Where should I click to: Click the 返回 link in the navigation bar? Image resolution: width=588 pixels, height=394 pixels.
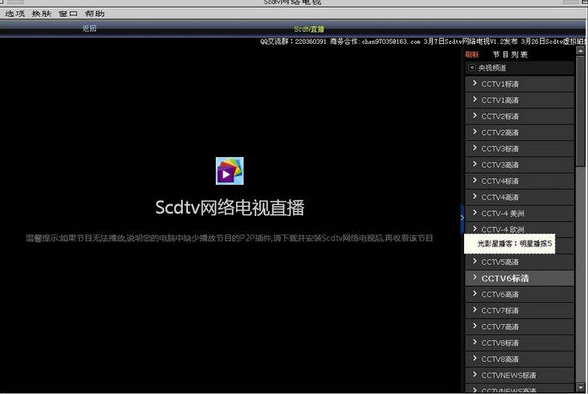click(x=89, y=28)
